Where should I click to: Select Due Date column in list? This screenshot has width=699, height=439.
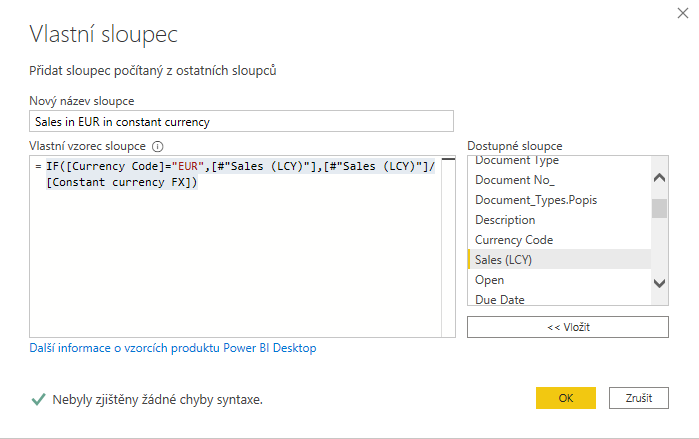click(x=559, y=300)
